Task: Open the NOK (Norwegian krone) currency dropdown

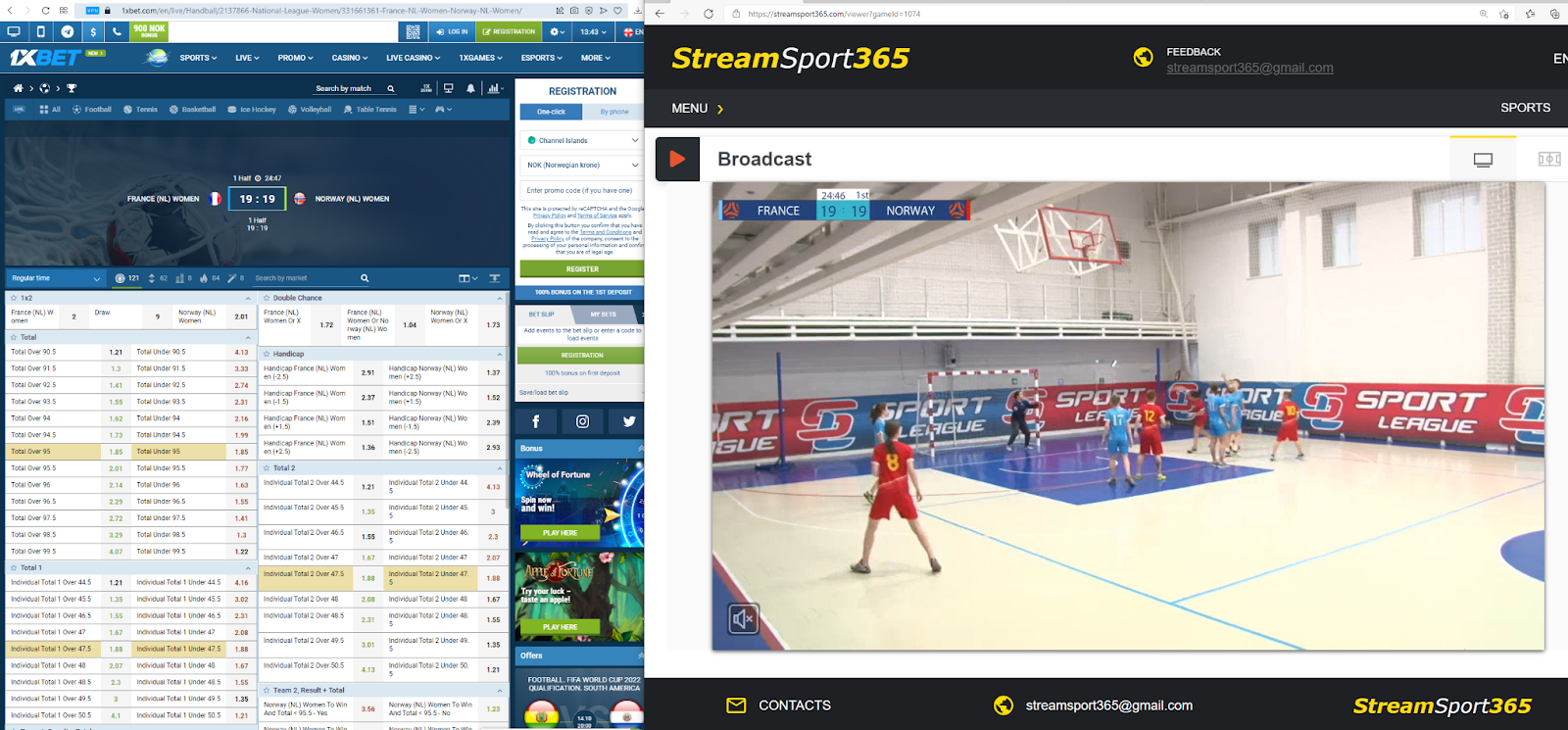Action: pos(582,165)
